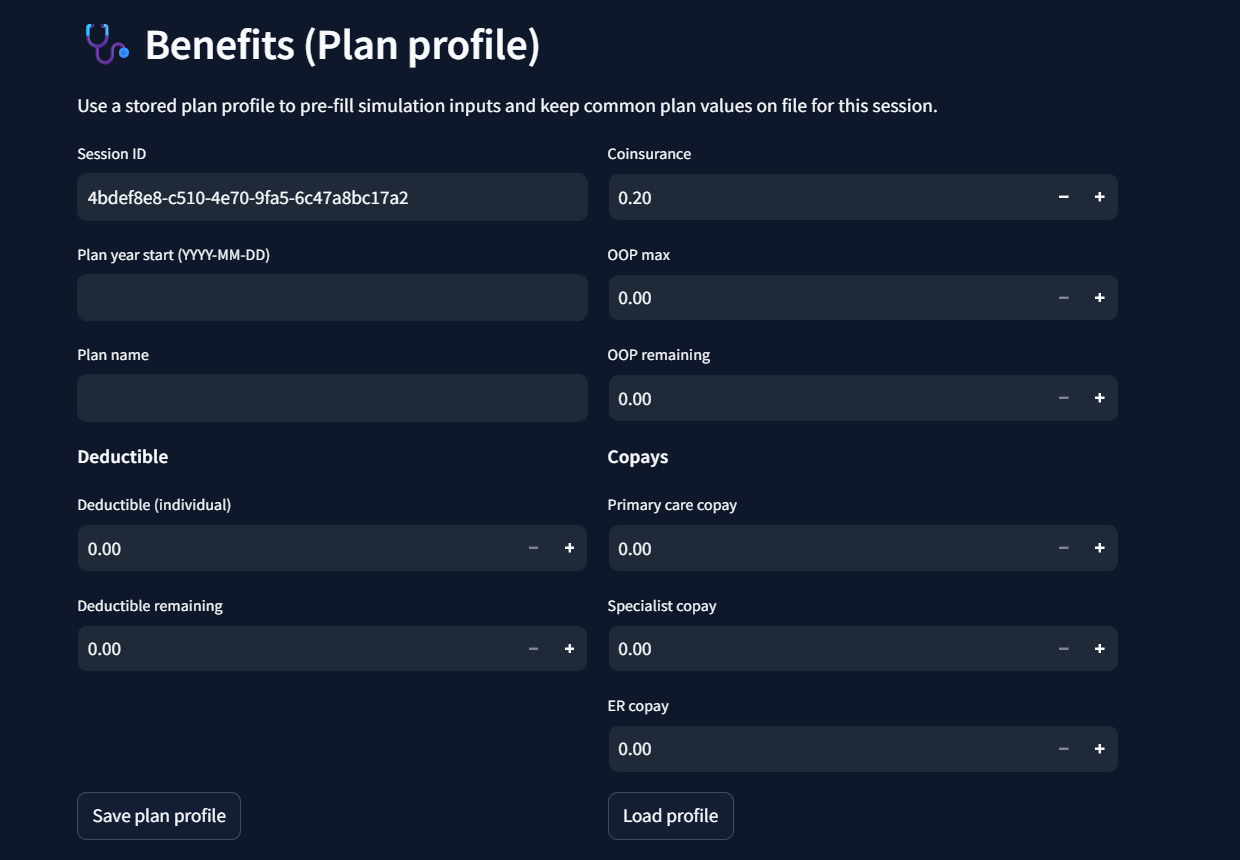Focus the Plan year start field
The width and height of the screenshot is (1240, 860).
[x=331, y=298]
